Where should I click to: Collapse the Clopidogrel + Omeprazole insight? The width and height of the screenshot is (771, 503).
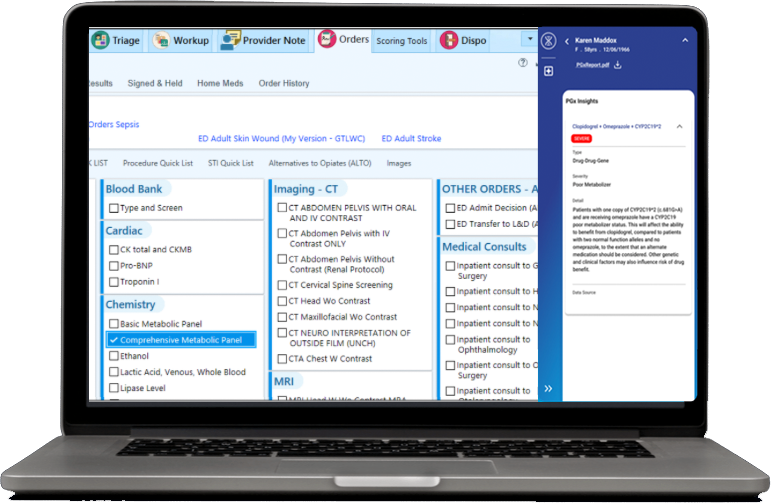tap(681, 127)
